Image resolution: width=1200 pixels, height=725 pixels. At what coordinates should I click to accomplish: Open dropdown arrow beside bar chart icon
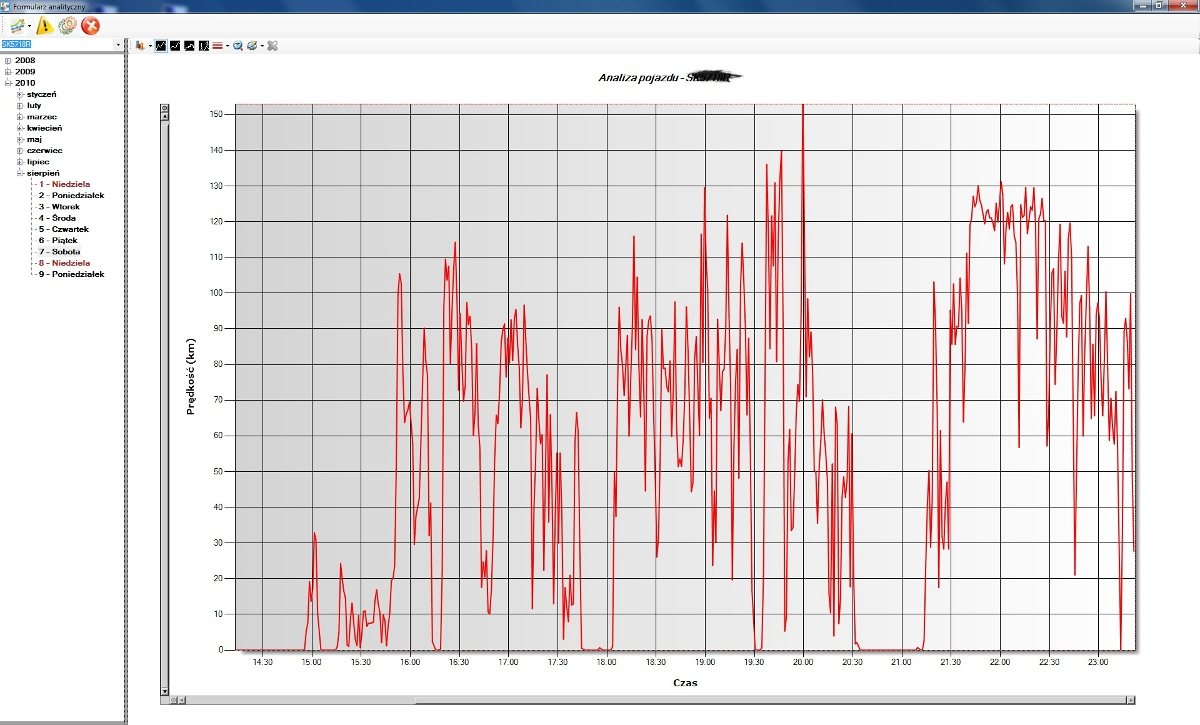point(150,45)
